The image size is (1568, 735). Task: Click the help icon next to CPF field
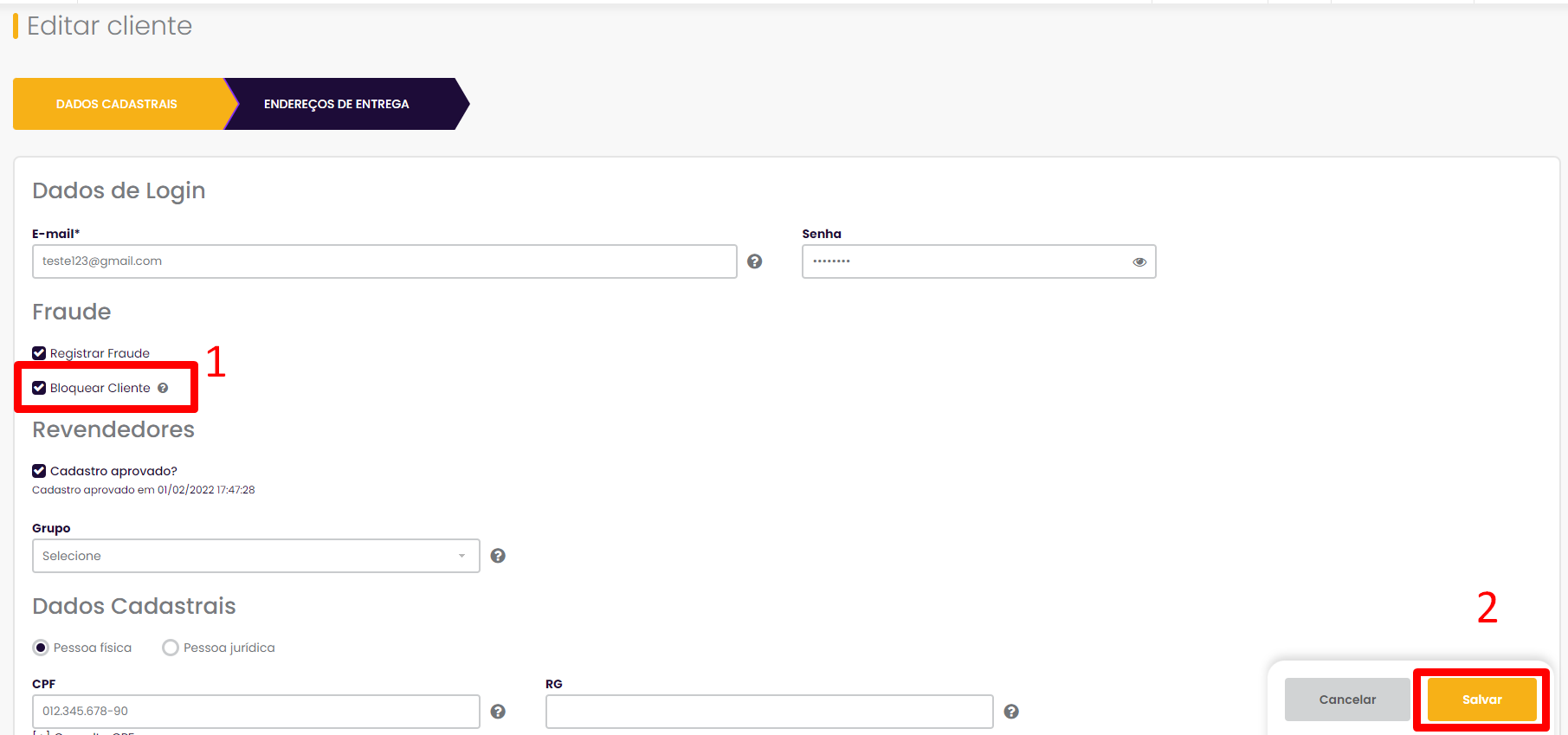click(x=498, y=712)
